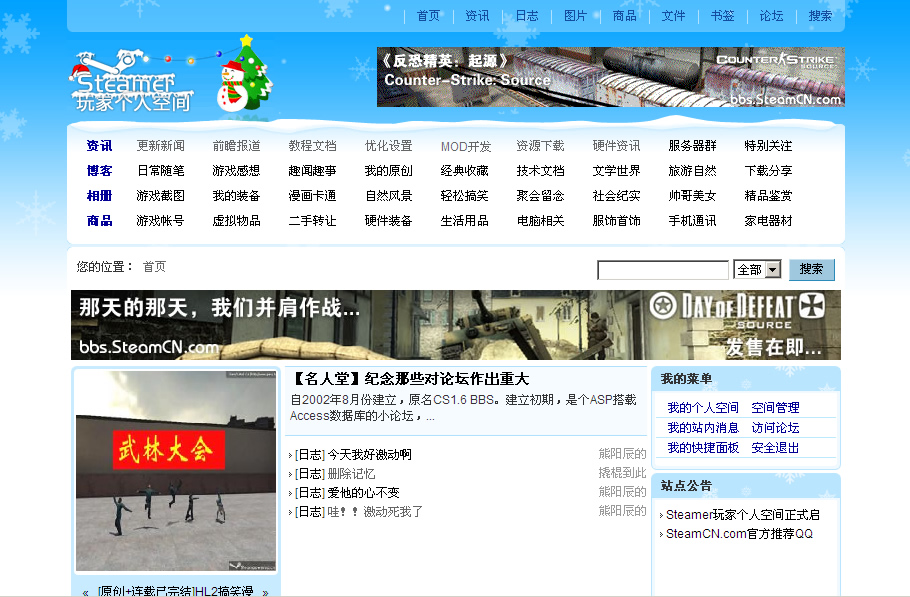This screenshot has height=597, width=910.
Task: Open the 游戏截图 album category
Action: click(160, 196)
